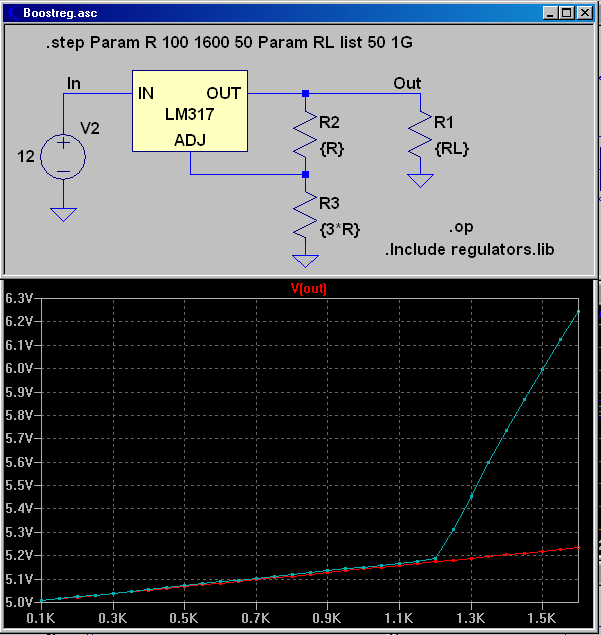Select the .Include regulators.lib directive
The image size is (601, 635).
[x=469, y=249]
